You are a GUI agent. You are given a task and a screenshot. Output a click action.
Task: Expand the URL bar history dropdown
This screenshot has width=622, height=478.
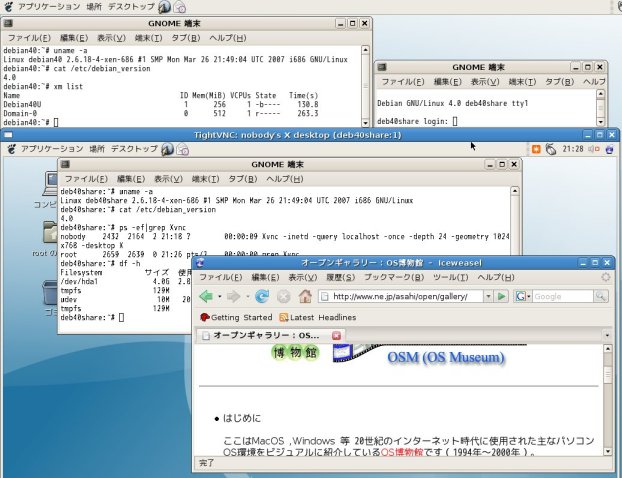[x=488, y=296]
